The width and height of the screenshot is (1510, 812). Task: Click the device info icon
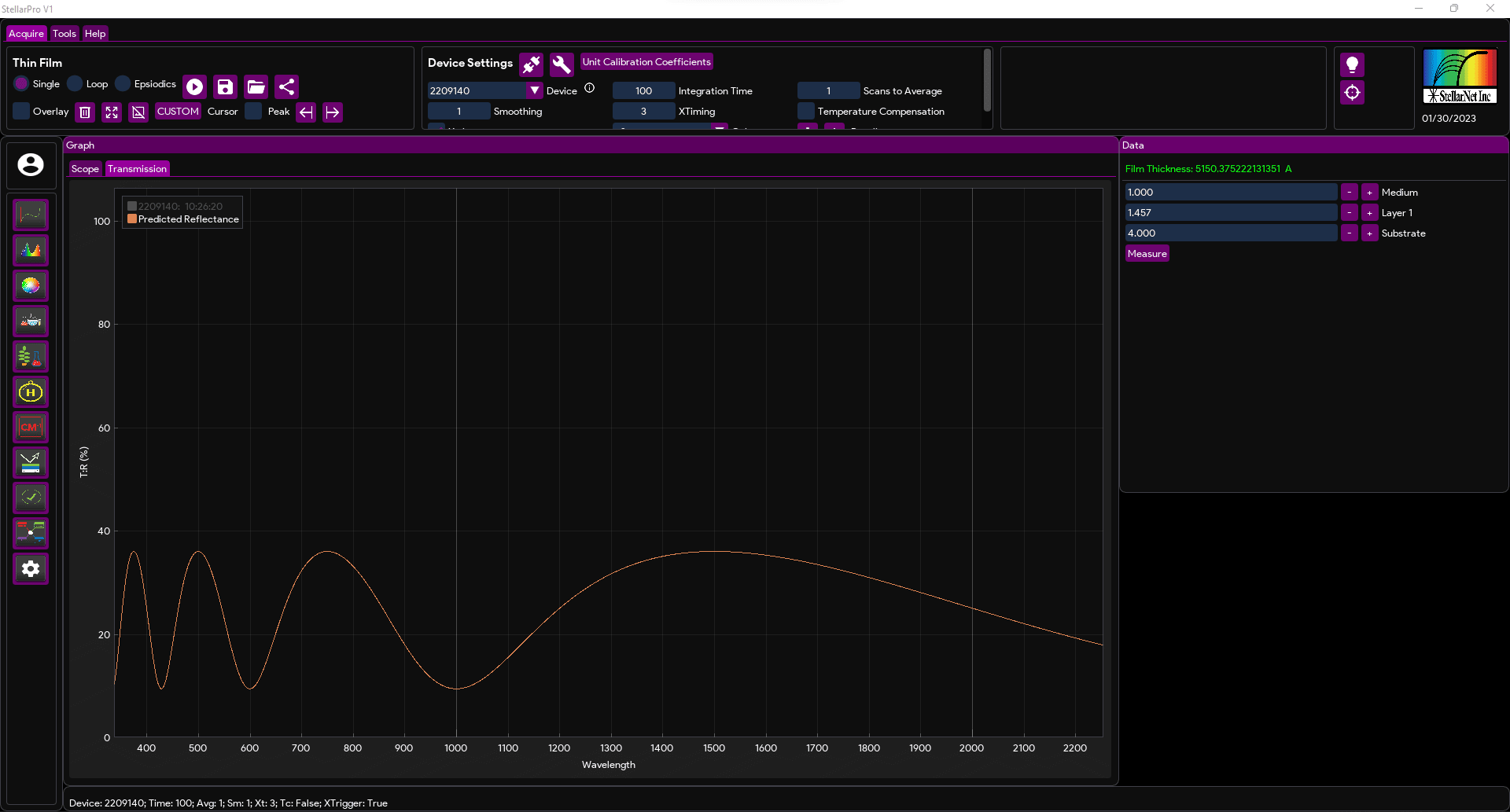(589, 88)
